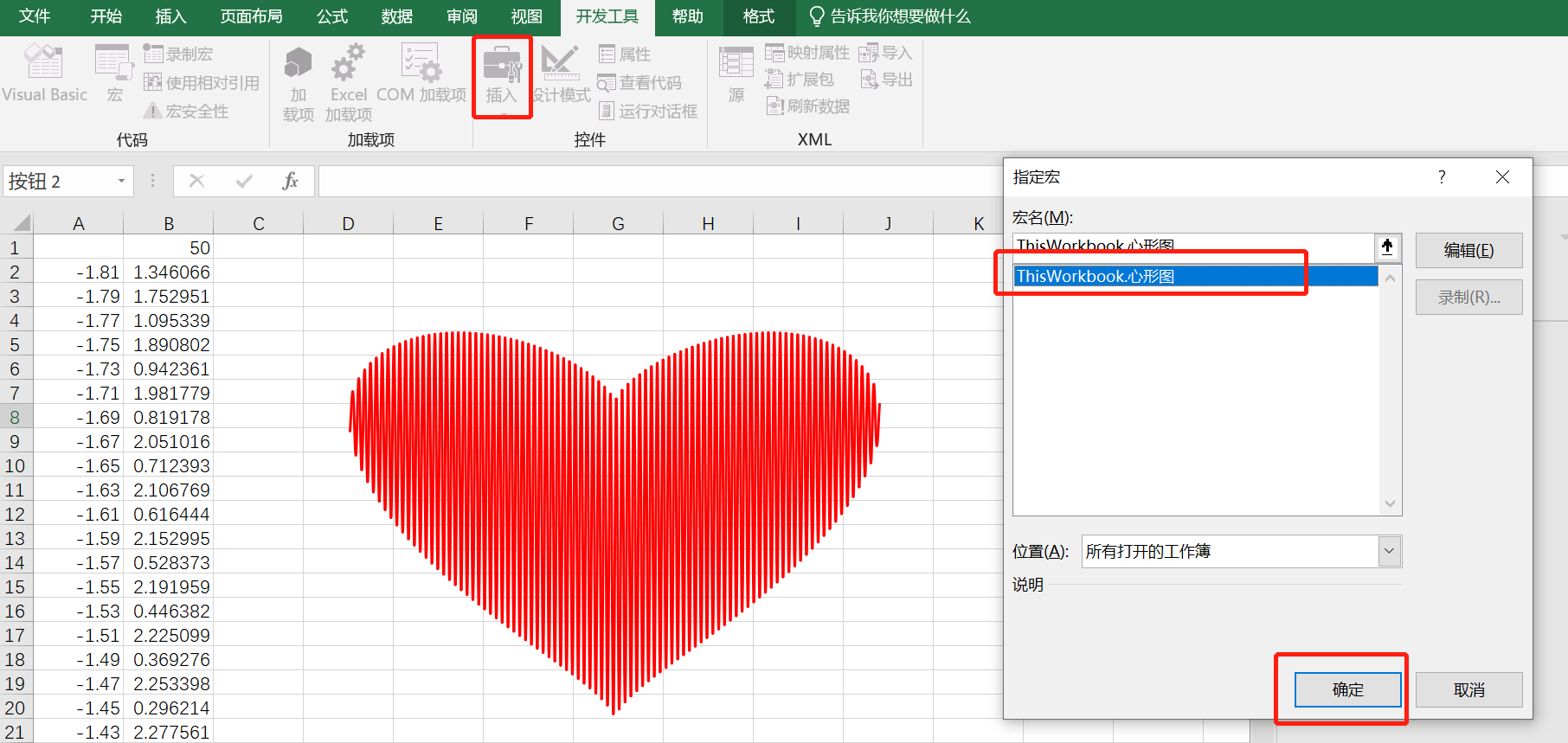Click the formula bar Enter checkmark icon
This screenshot has width=1568, height=743.
point(244,181)
